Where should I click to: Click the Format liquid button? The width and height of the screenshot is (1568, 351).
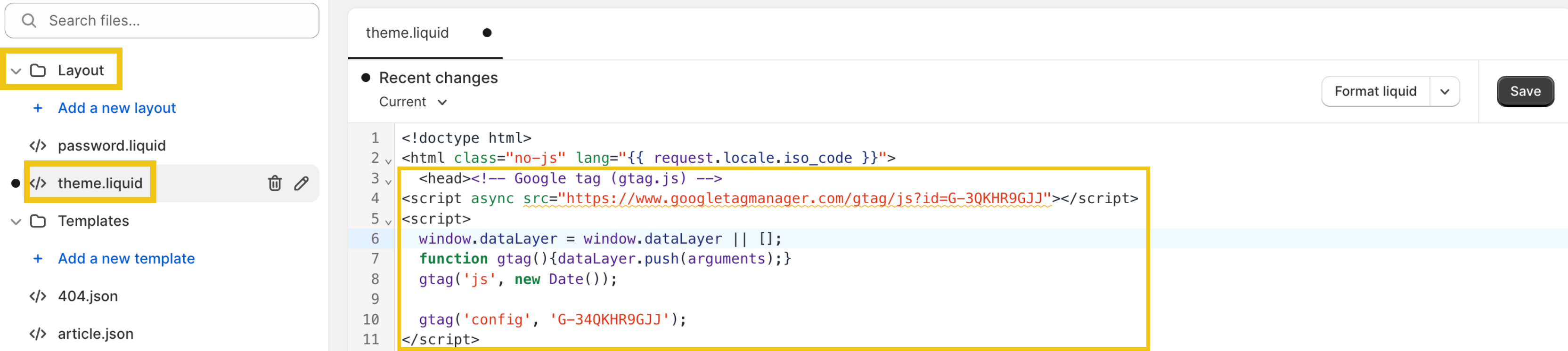pyautogui.click(x=1376, y=92)
